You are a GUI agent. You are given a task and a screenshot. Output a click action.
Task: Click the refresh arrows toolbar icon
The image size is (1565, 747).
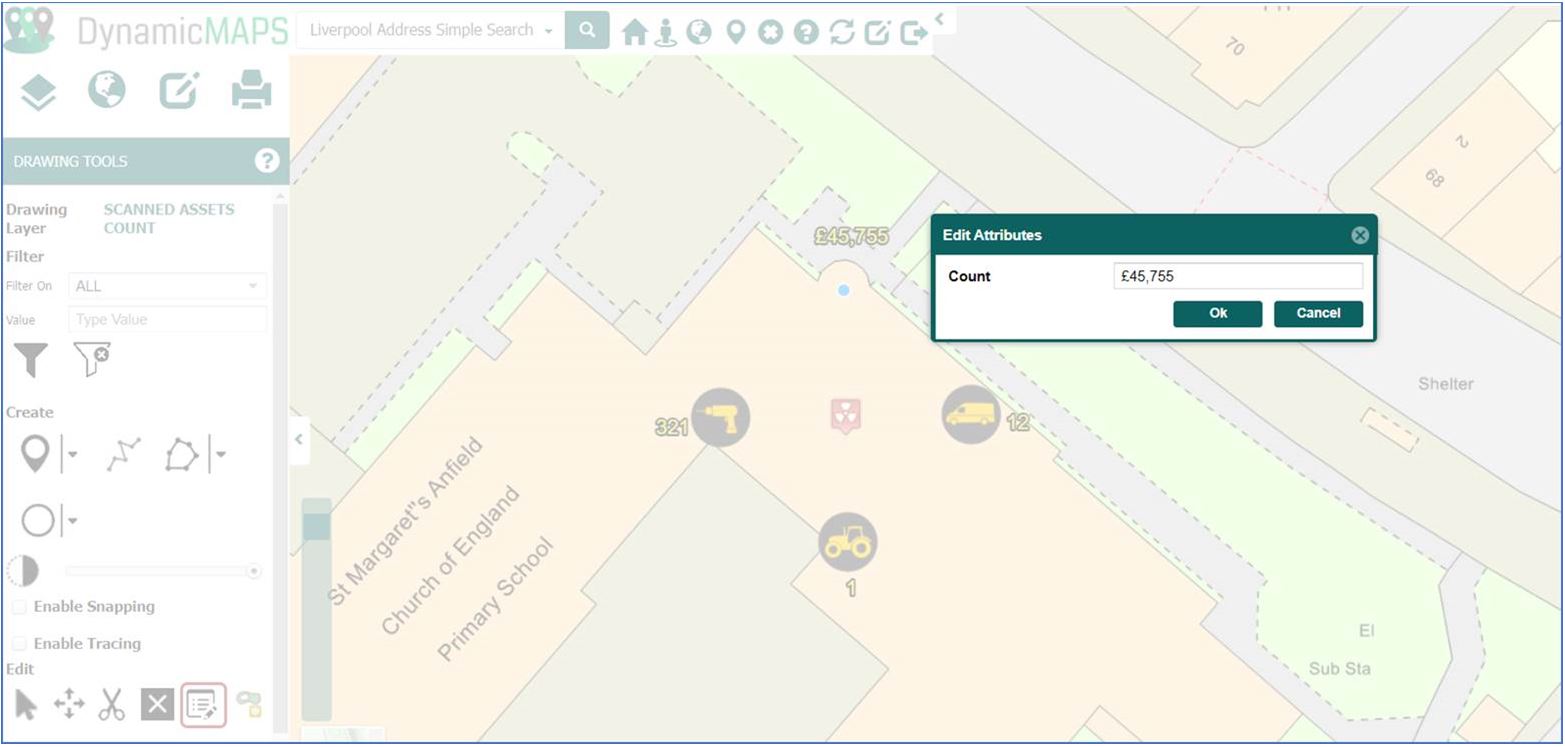pos(842,32)
